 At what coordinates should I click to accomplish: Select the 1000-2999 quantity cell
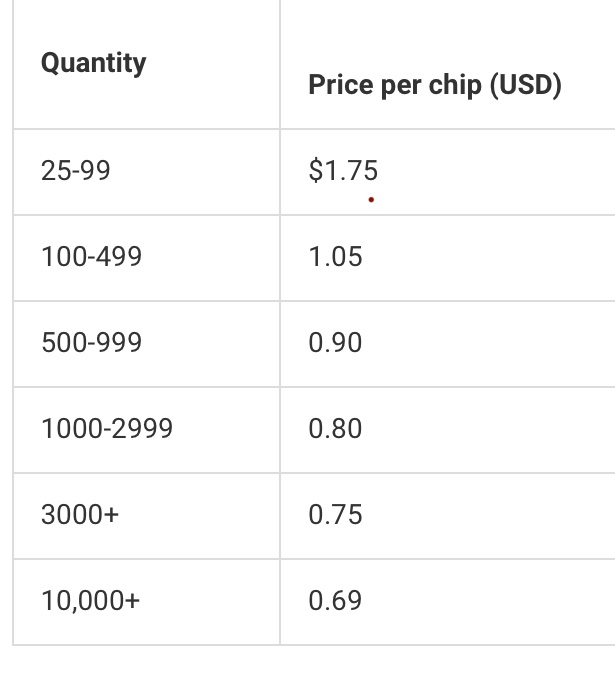pyautogui.click(x=107, y=429)
